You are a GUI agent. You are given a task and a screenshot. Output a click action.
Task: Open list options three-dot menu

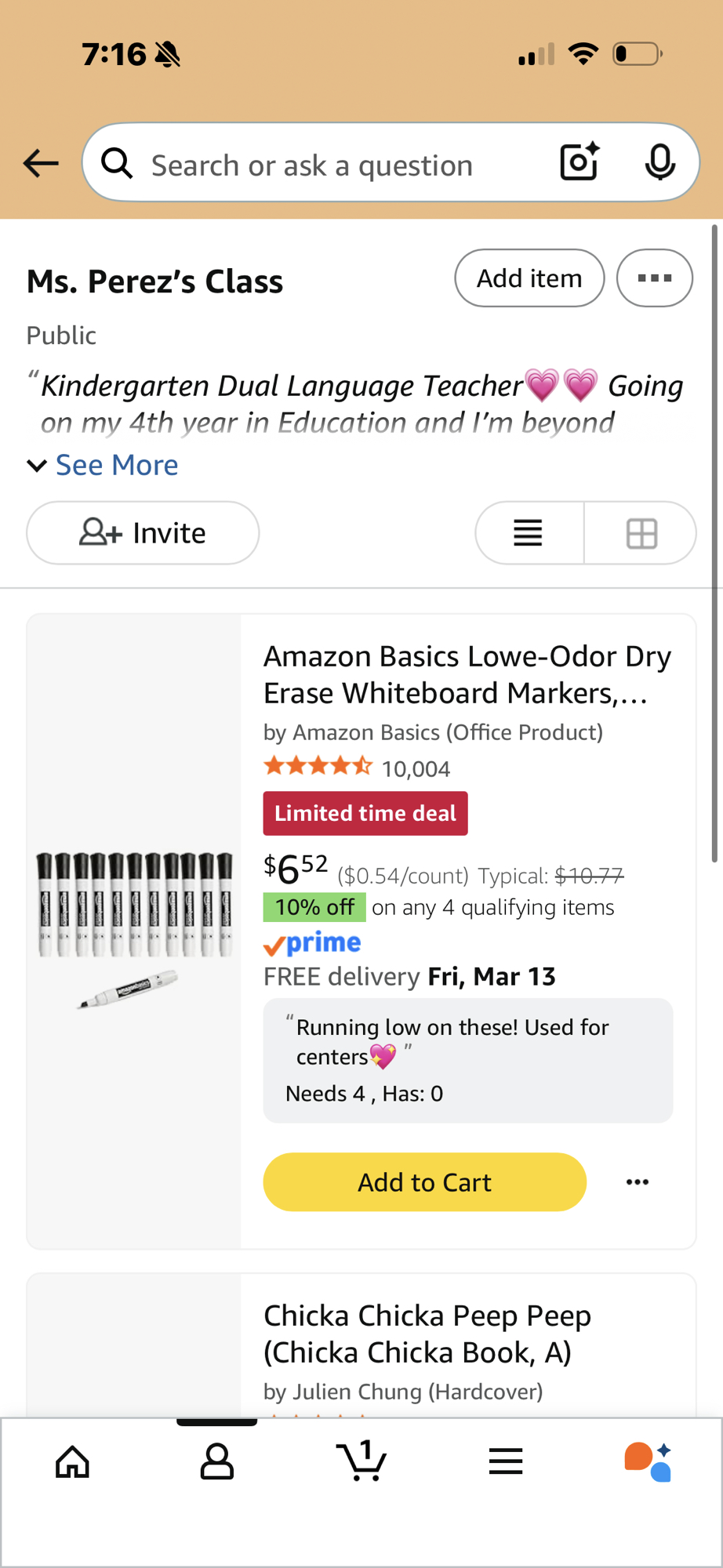click(655, 278)
